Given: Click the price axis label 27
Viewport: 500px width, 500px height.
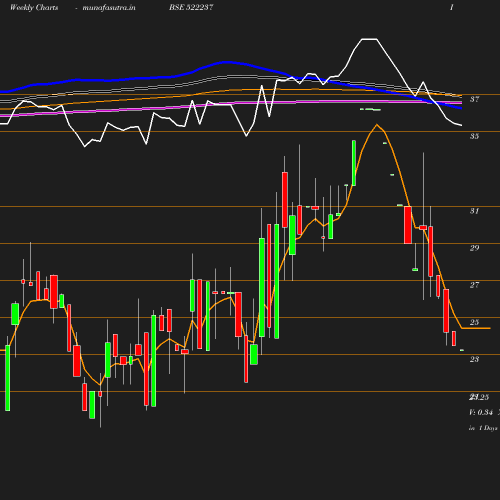Looking at the screenshot, I should tap(474, 285).
